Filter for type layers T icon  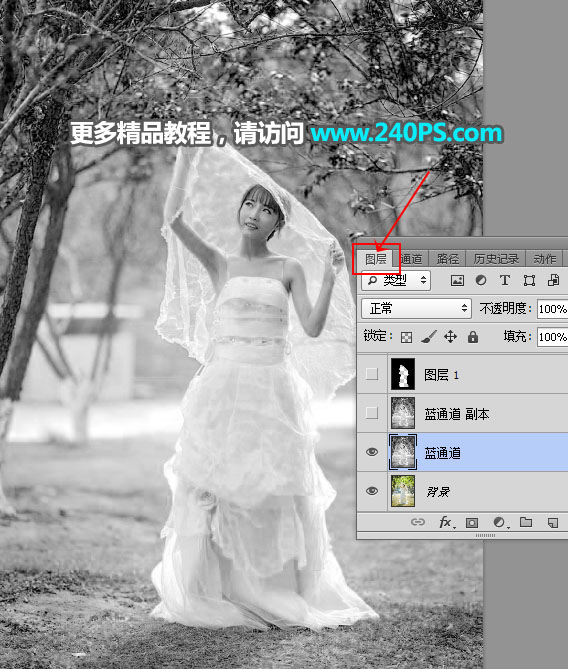click(x=505, y=280)
